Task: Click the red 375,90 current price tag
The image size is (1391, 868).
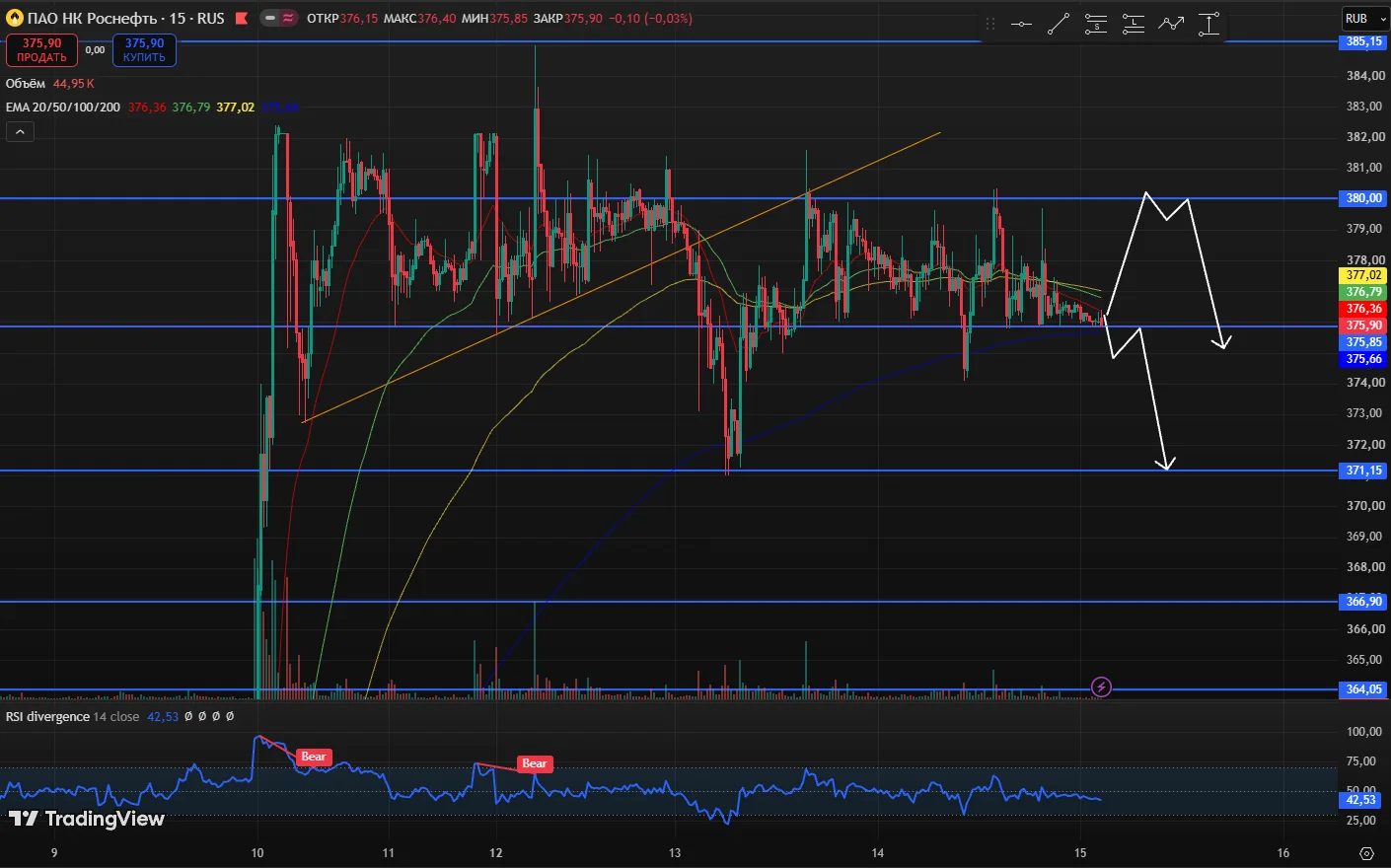Action: pyautogui.click(x=1364, y=325)
